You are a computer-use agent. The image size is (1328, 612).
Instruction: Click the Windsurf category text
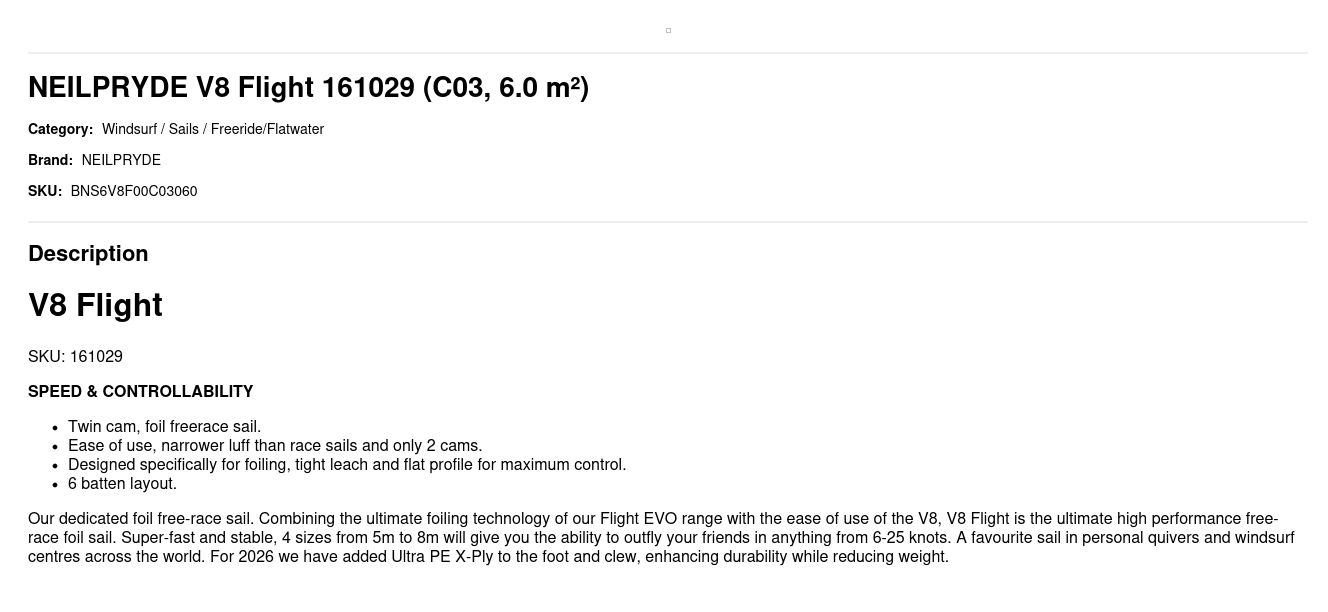[128, 129]
